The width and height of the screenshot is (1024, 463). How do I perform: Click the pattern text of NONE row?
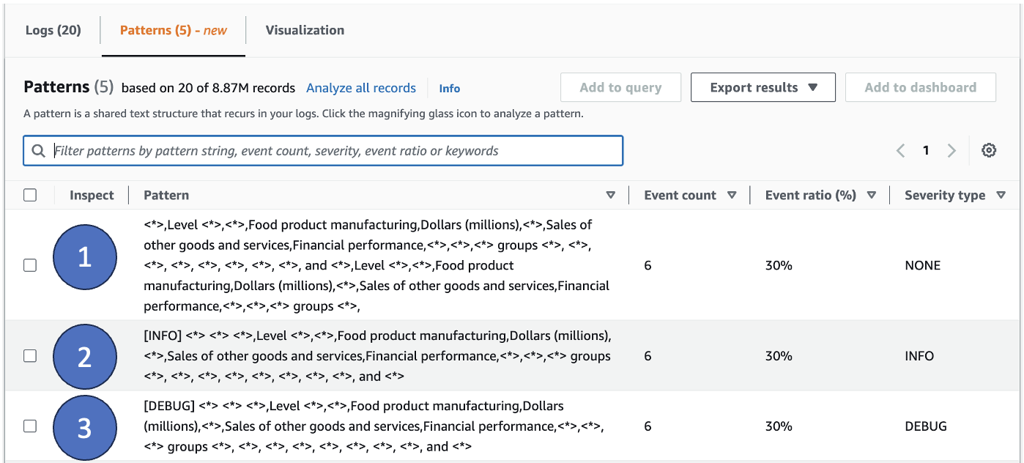[377, 265]
